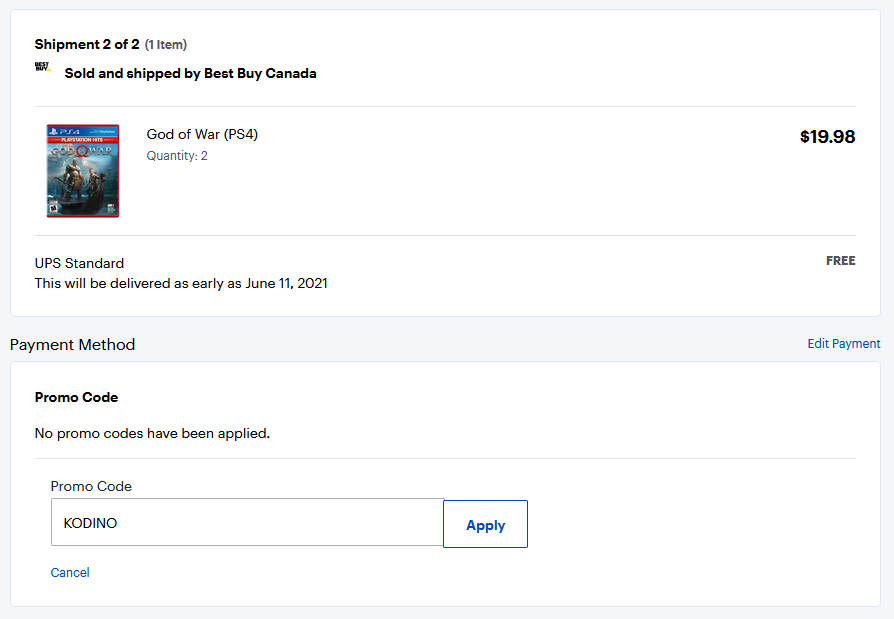Select the God of War (PS4) product title
894x619 pixels.
(202, 135)
